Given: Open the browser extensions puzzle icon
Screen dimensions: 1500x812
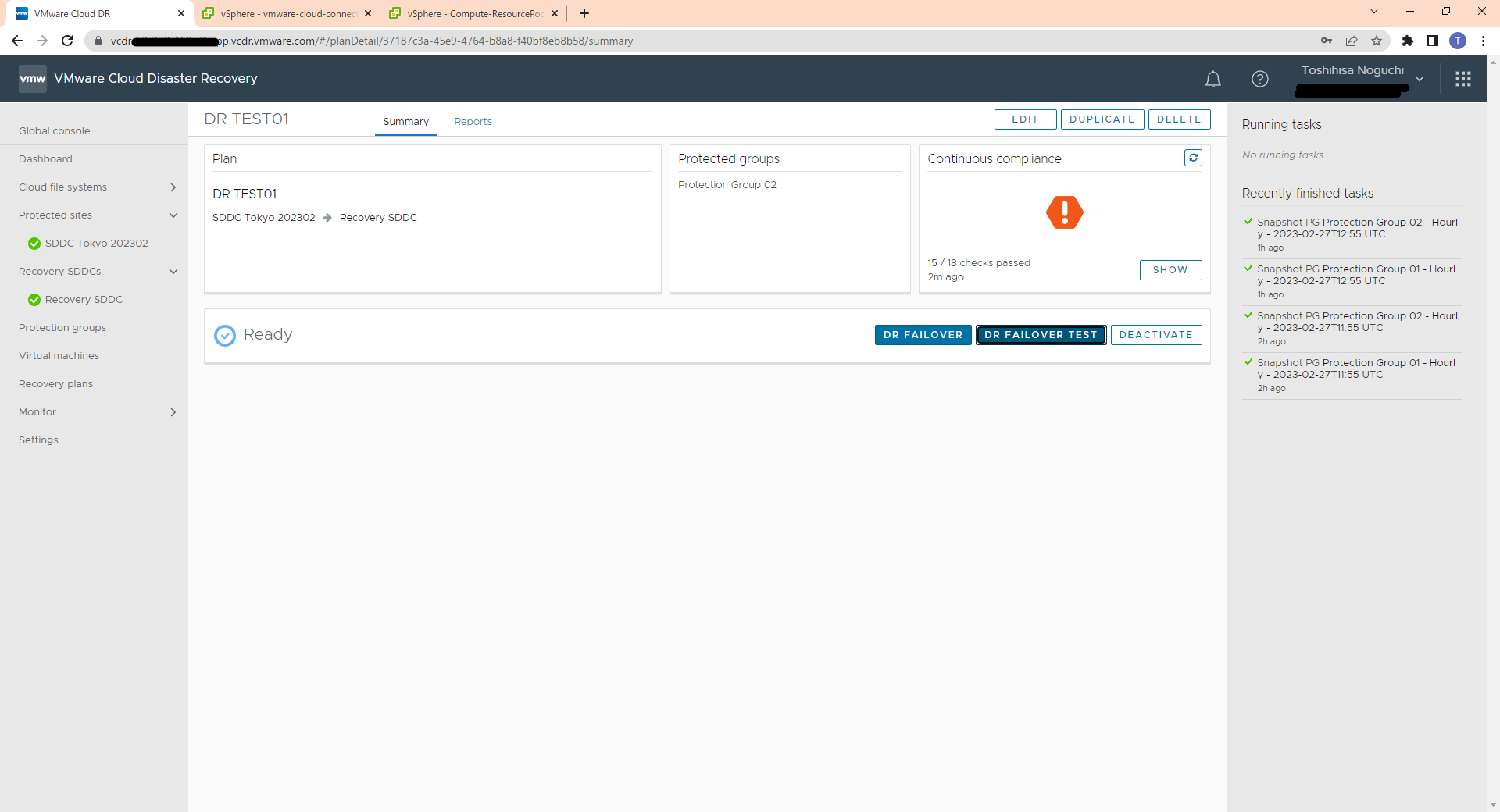Looking at the screenshot, I should click(1408, 41).
